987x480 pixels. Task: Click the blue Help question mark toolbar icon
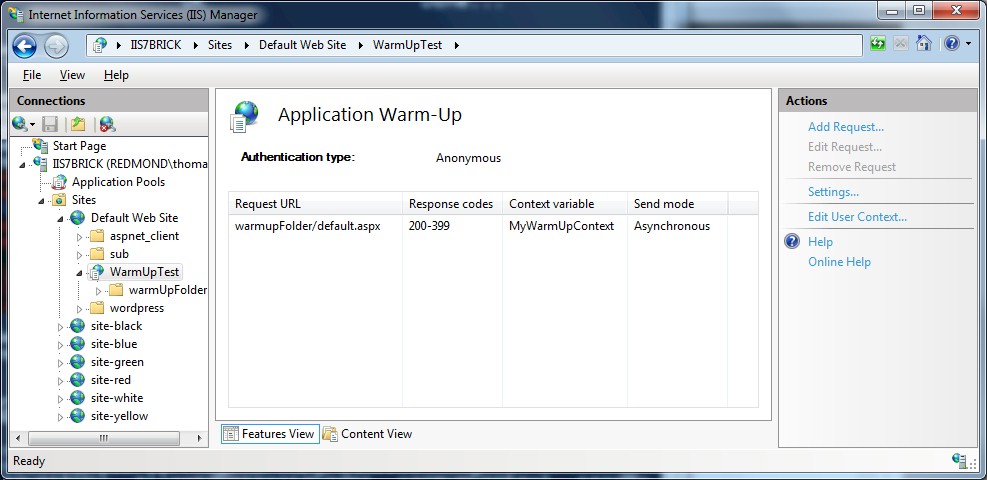coord(951,43)
